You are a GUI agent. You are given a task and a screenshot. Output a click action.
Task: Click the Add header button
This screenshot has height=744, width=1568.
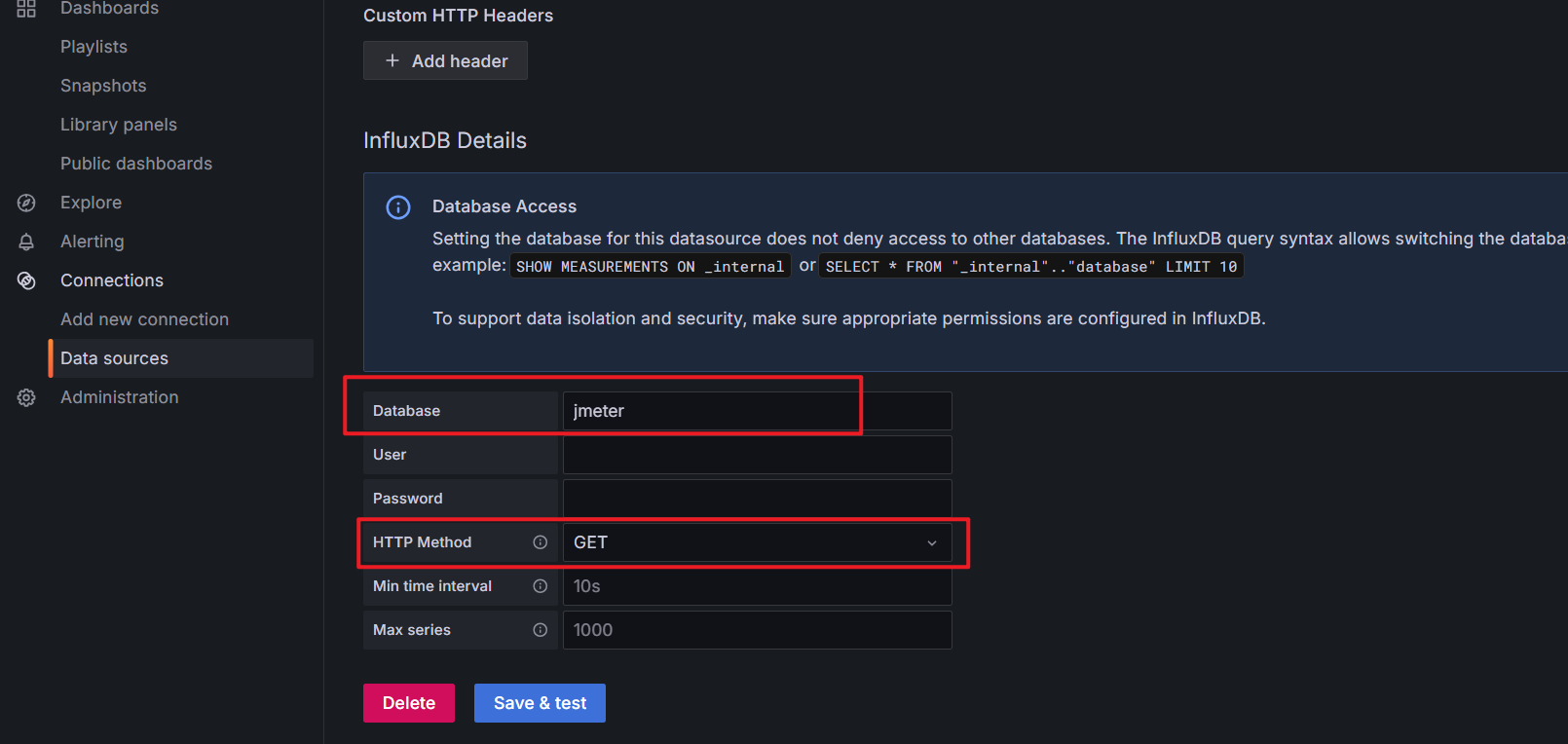pos(445,60)
